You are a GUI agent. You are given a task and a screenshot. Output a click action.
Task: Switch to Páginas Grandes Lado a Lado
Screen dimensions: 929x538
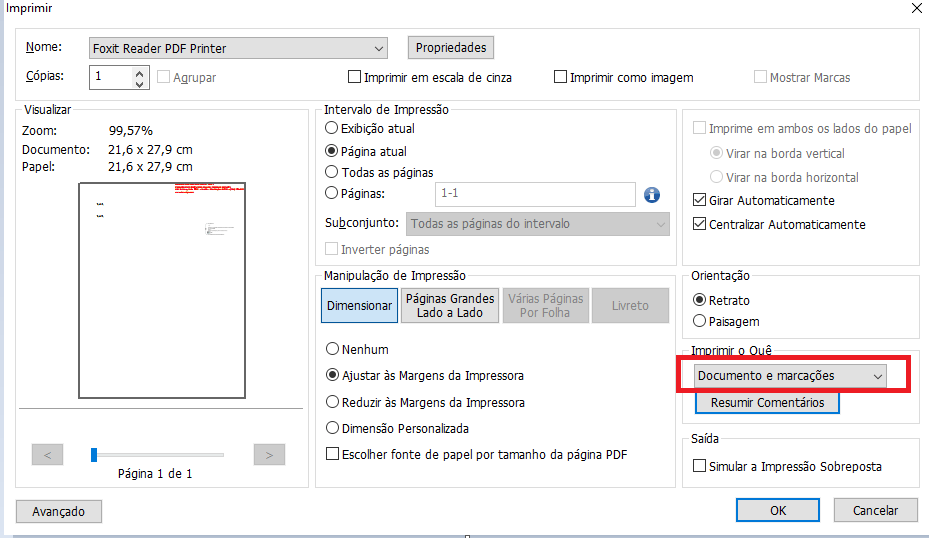449,306
